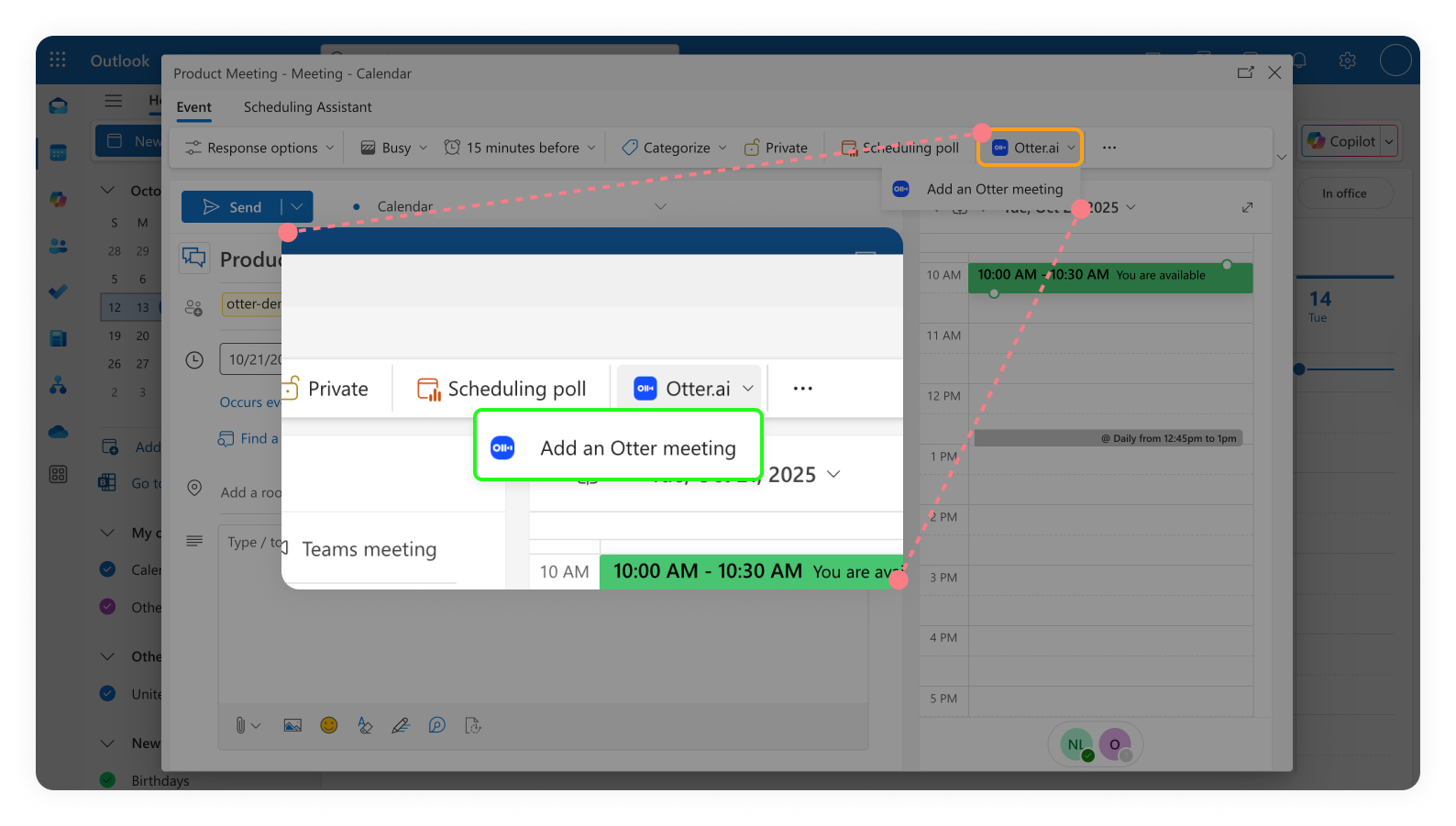Uncheck the Birthdays calendar checkbox
1456x826 pixels.
click(108, 780)
